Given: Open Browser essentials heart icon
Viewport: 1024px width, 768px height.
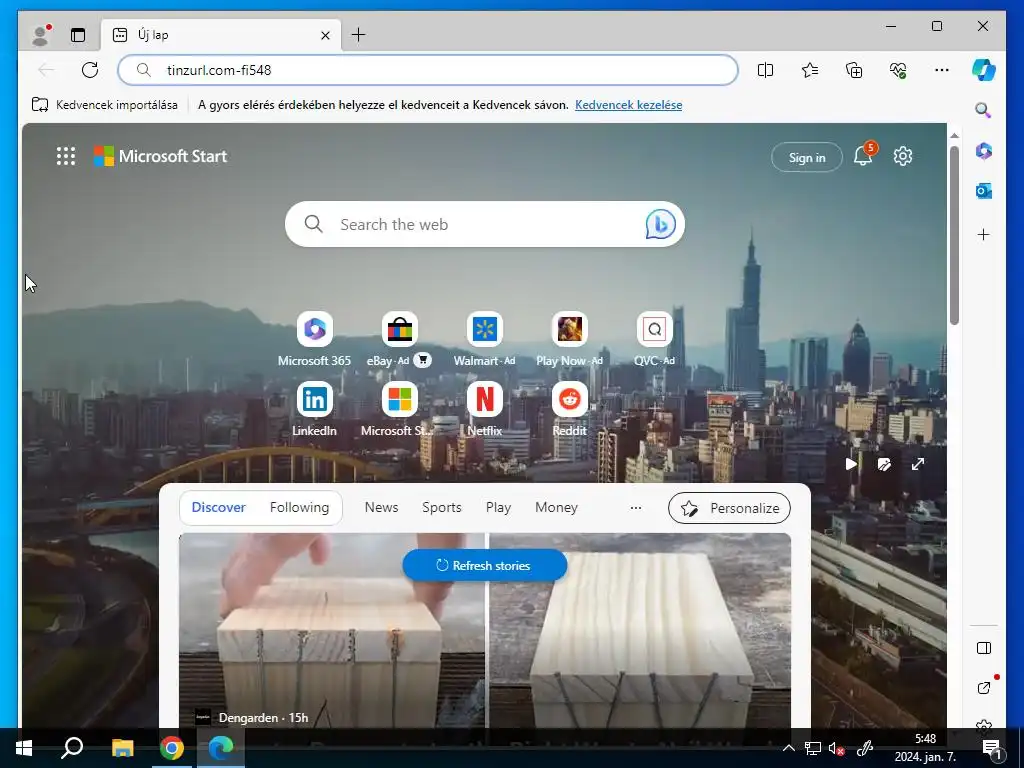Looking at the screenshot, I should [898, 70].
